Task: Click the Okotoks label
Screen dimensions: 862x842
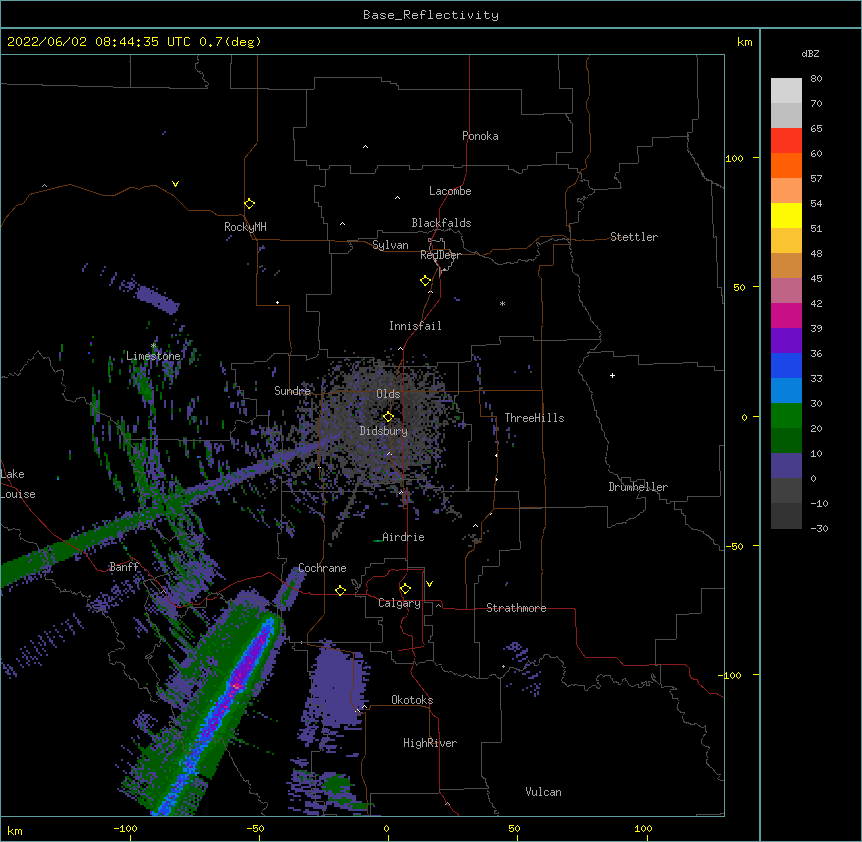Action: tap(412, 700)
